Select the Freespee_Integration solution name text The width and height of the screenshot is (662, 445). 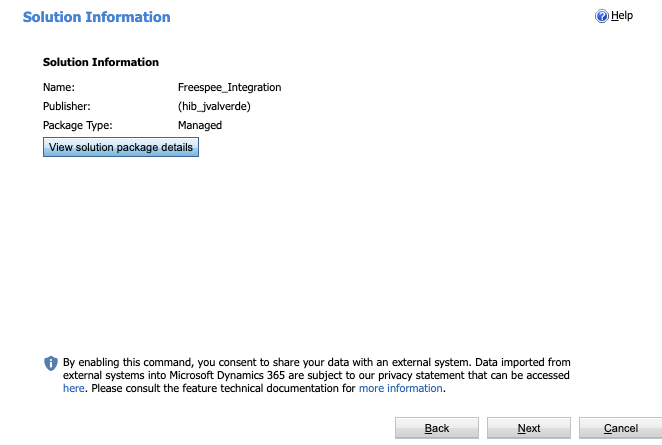pos(229,87)
